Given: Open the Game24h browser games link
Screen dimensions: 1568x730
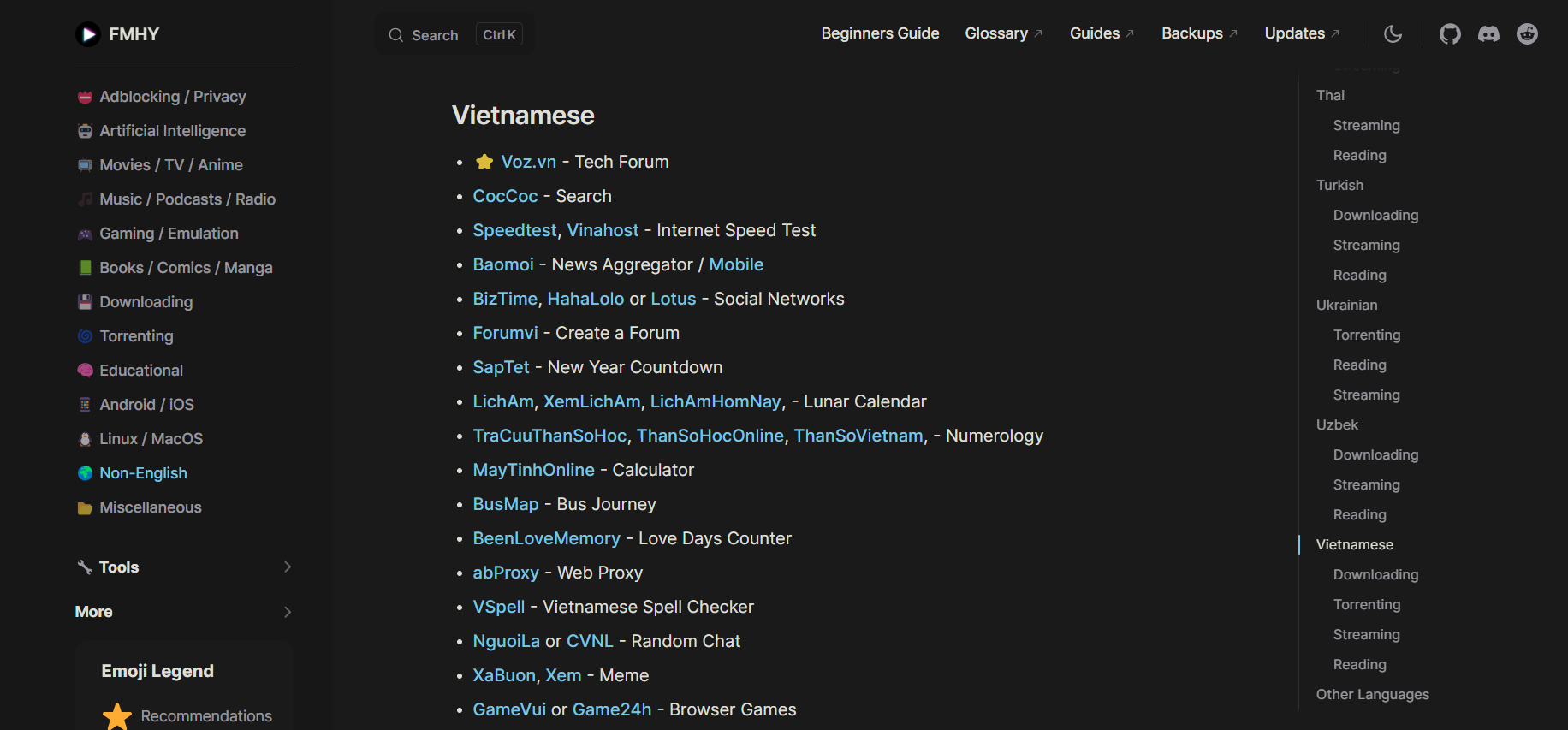Looking at the screenshot, I should click(612, 709).
